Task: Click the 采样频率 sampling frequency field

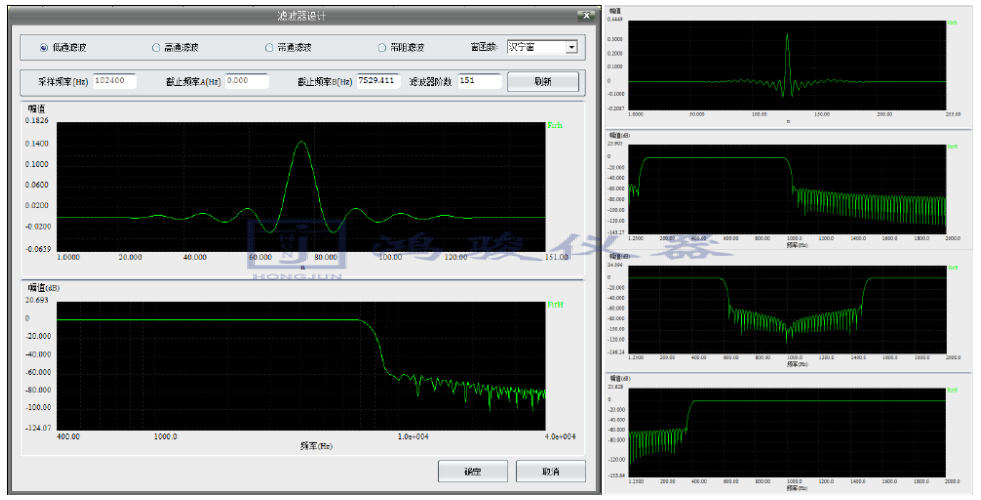Action: [115, 81]
